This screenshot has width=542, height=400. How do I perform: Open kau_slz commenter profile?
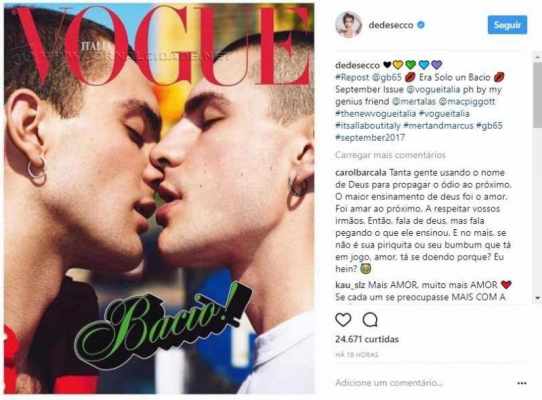coord(350,285)
